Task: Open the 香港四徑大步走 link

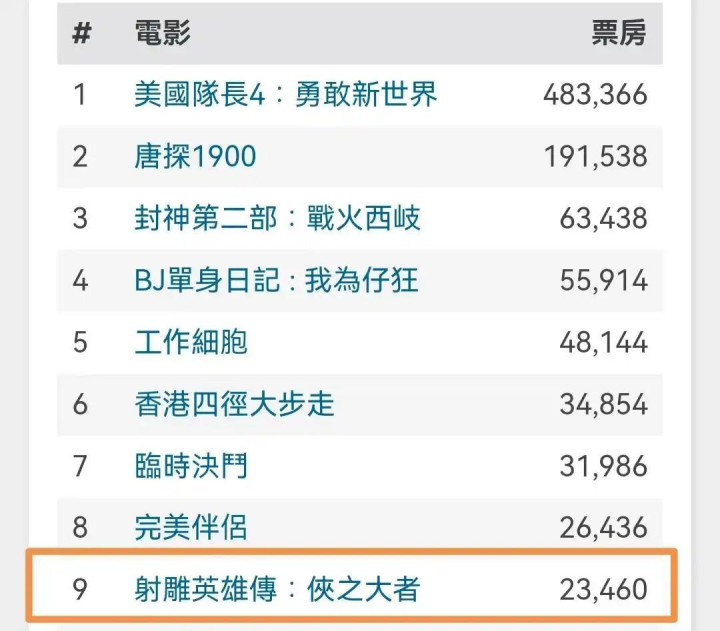Action: pyautogui.click(x=234, y=404)
